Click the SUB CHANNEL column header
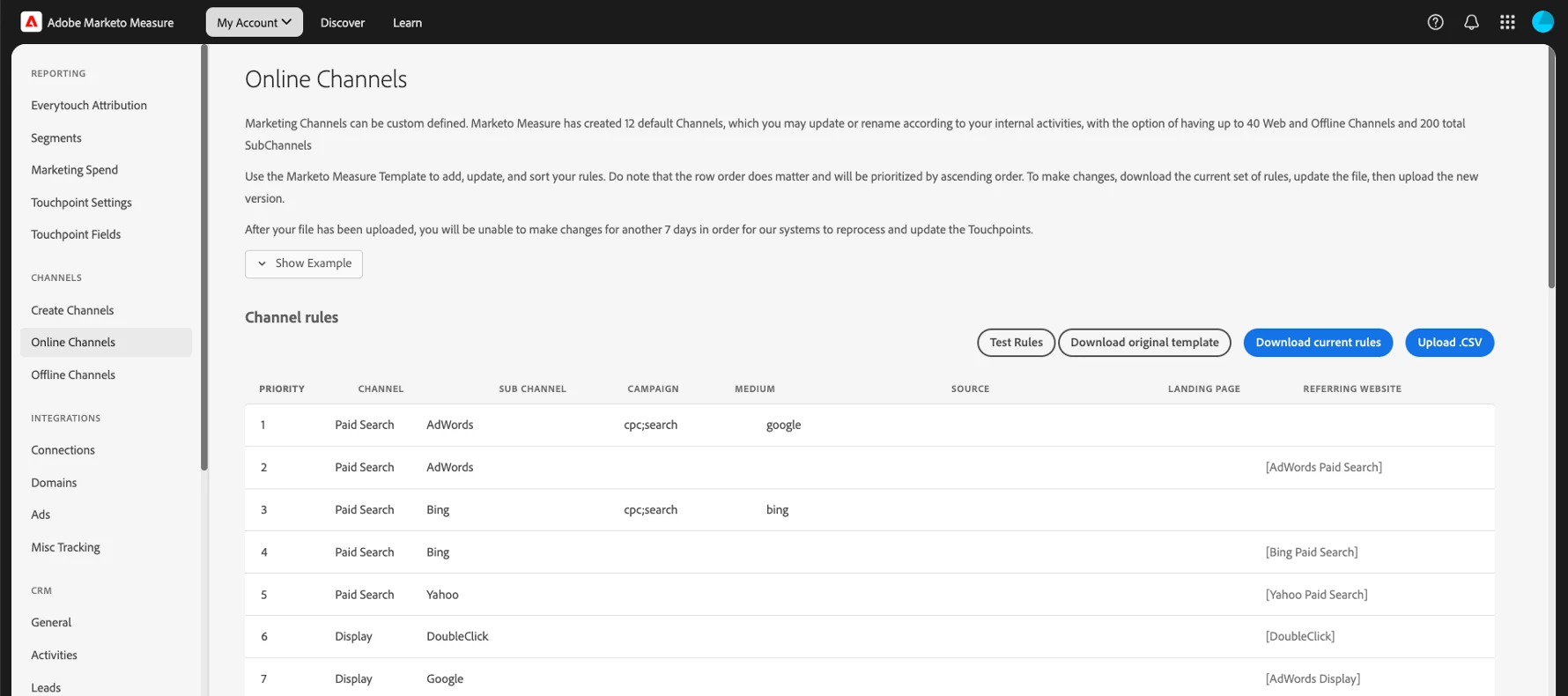The height and width of the screenshot is (696, 1568). (x=532, y=389)
